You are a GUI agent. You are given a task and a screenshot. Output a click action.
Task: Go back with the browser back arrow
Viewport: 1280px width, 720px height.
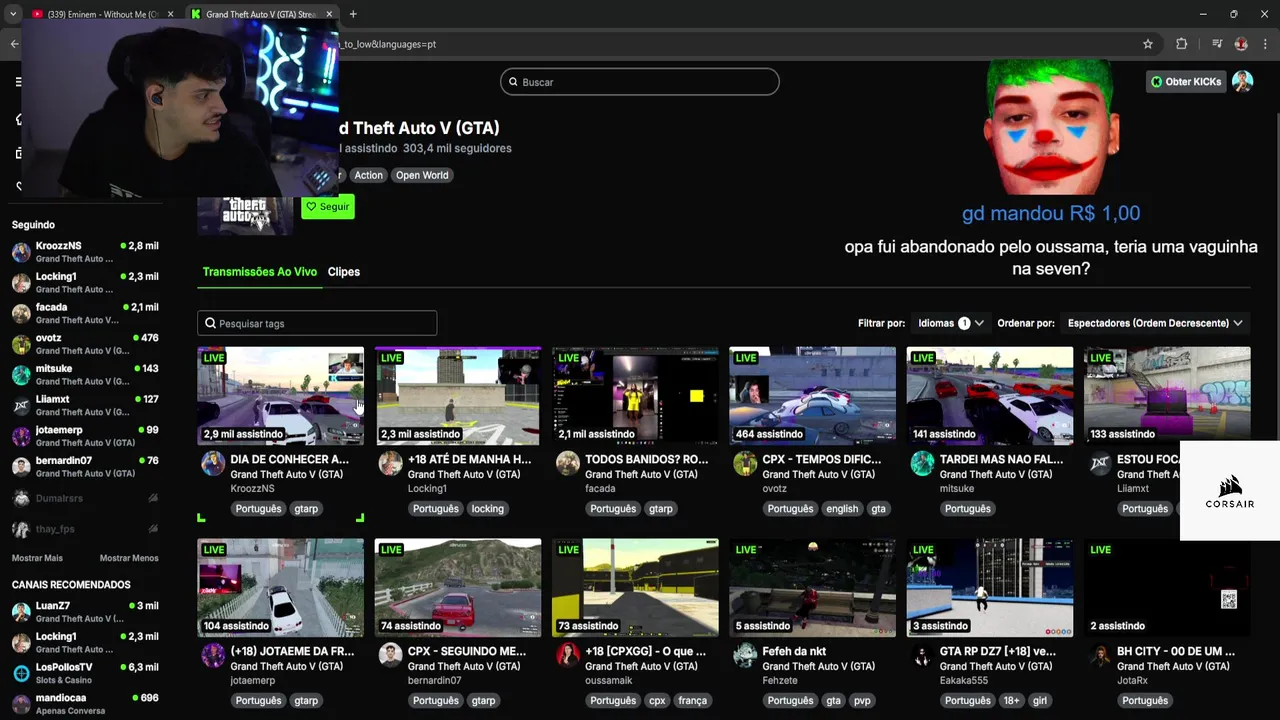click(14, 44)
